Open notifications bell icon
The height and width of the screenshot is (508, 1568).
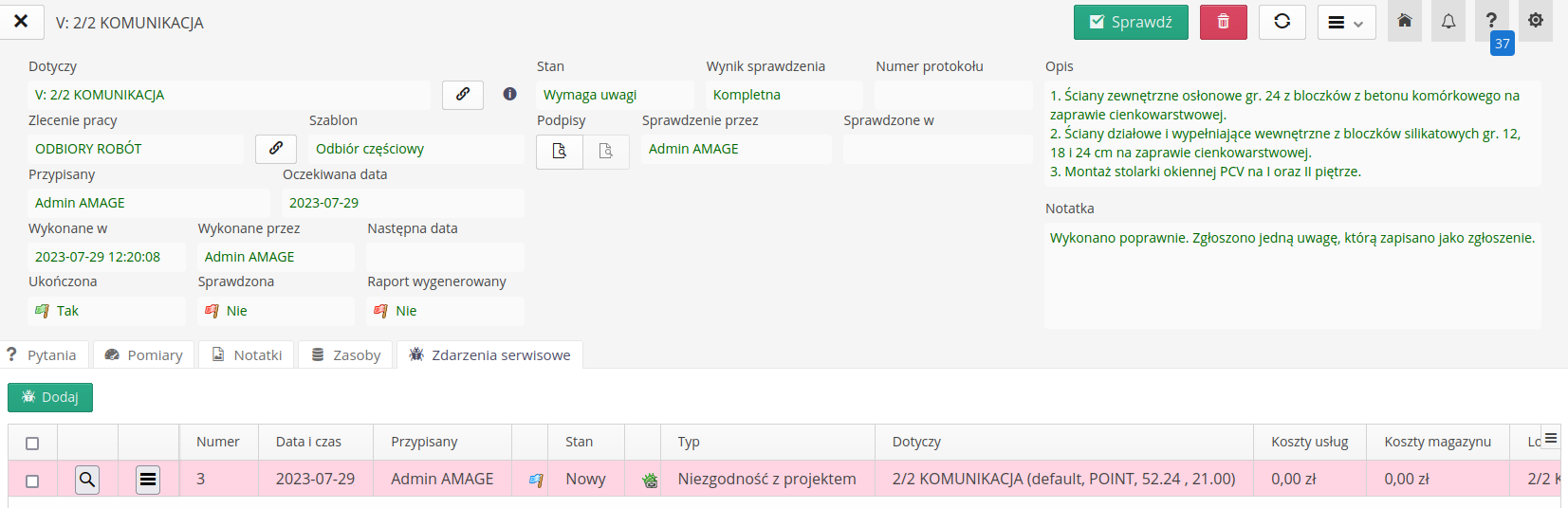[1448, 21]
